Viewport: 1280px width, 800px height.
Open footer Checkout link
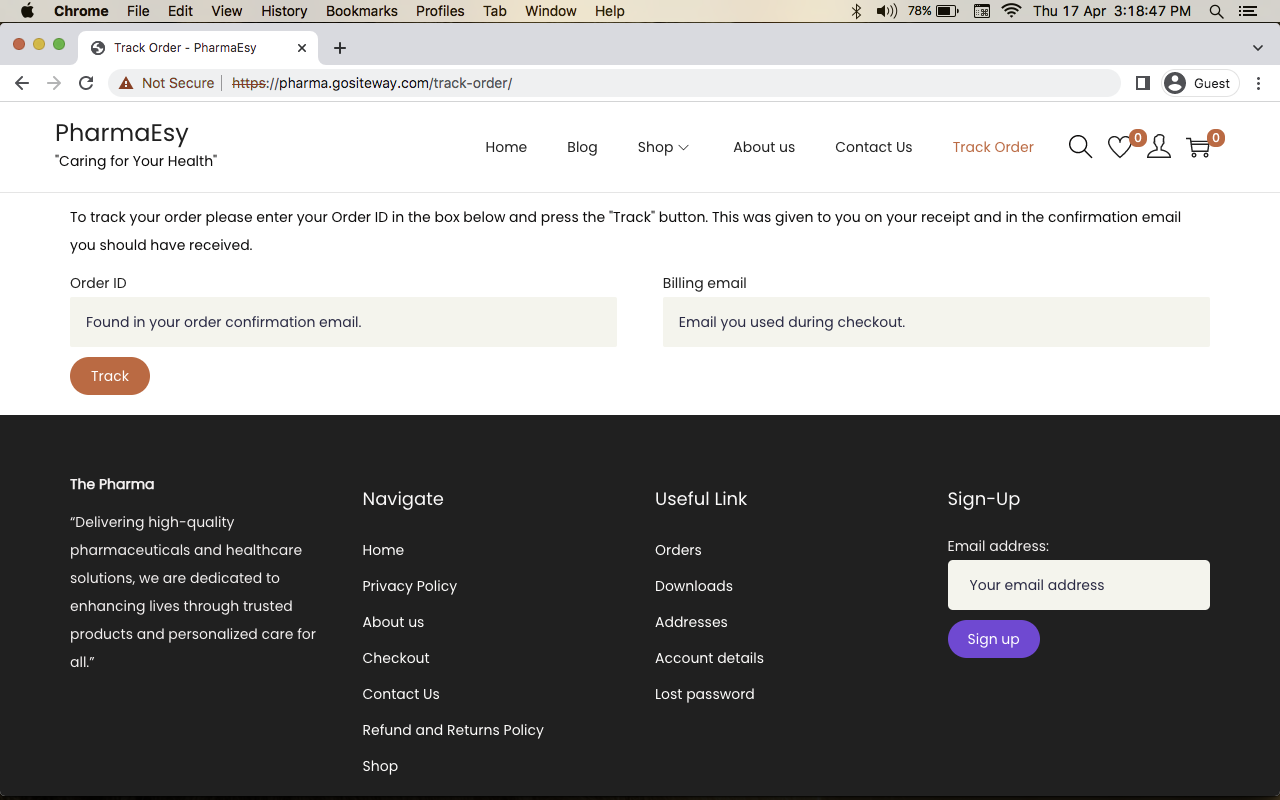click(x=396, y=658)
